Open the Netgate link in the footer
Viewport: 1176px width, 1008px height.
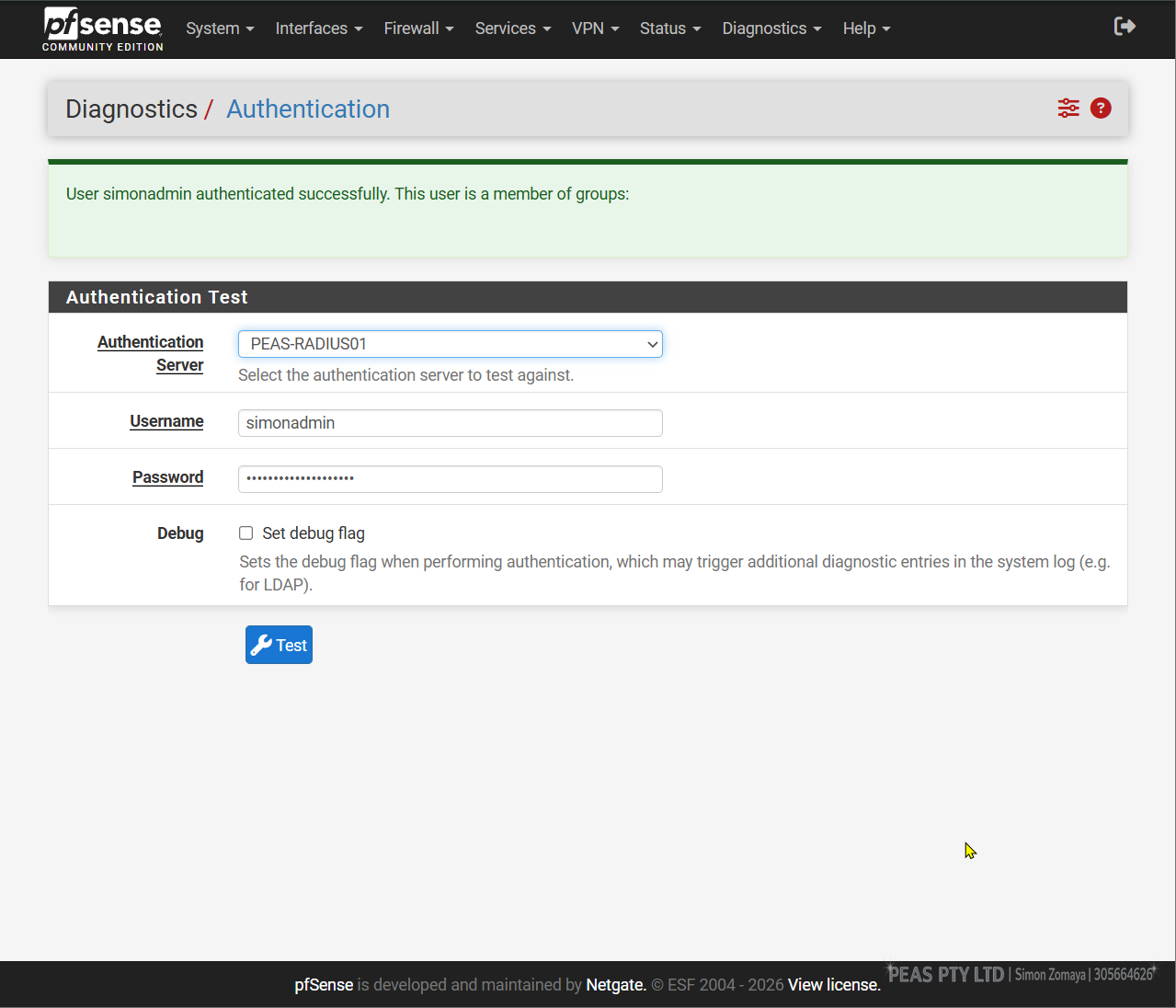pyautogui.click(x=616, y=985)
